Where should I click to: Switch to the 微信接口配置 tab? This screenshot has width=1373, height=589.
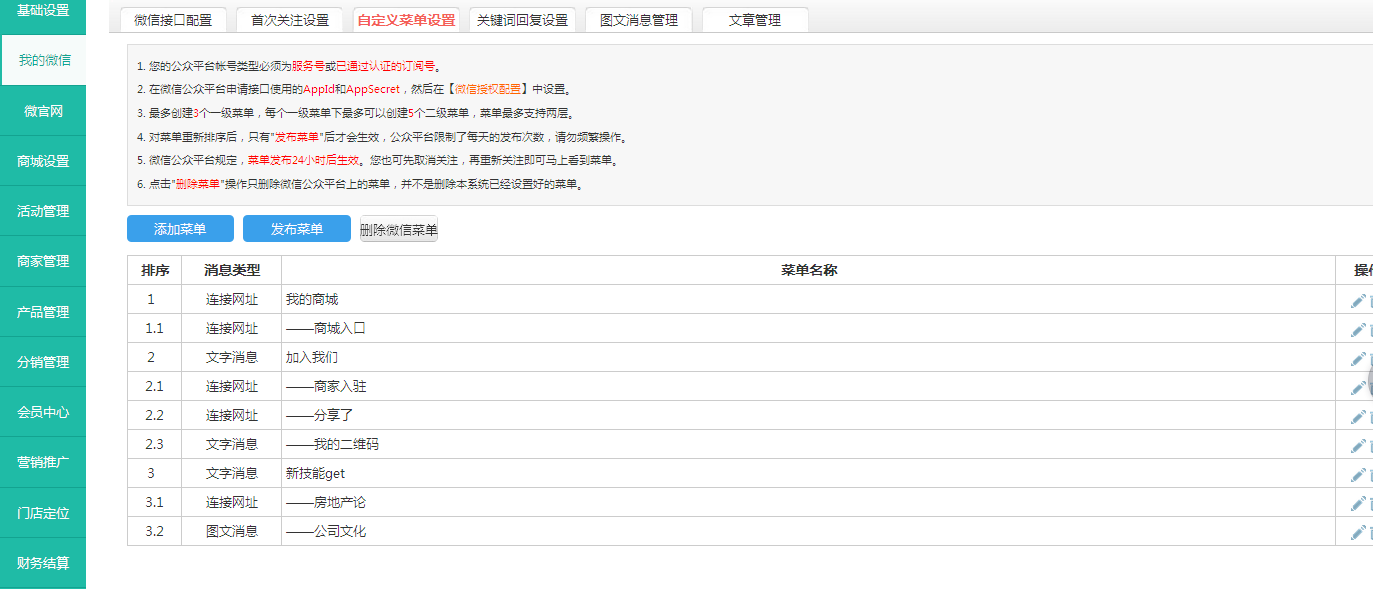(x=173, y=20)
